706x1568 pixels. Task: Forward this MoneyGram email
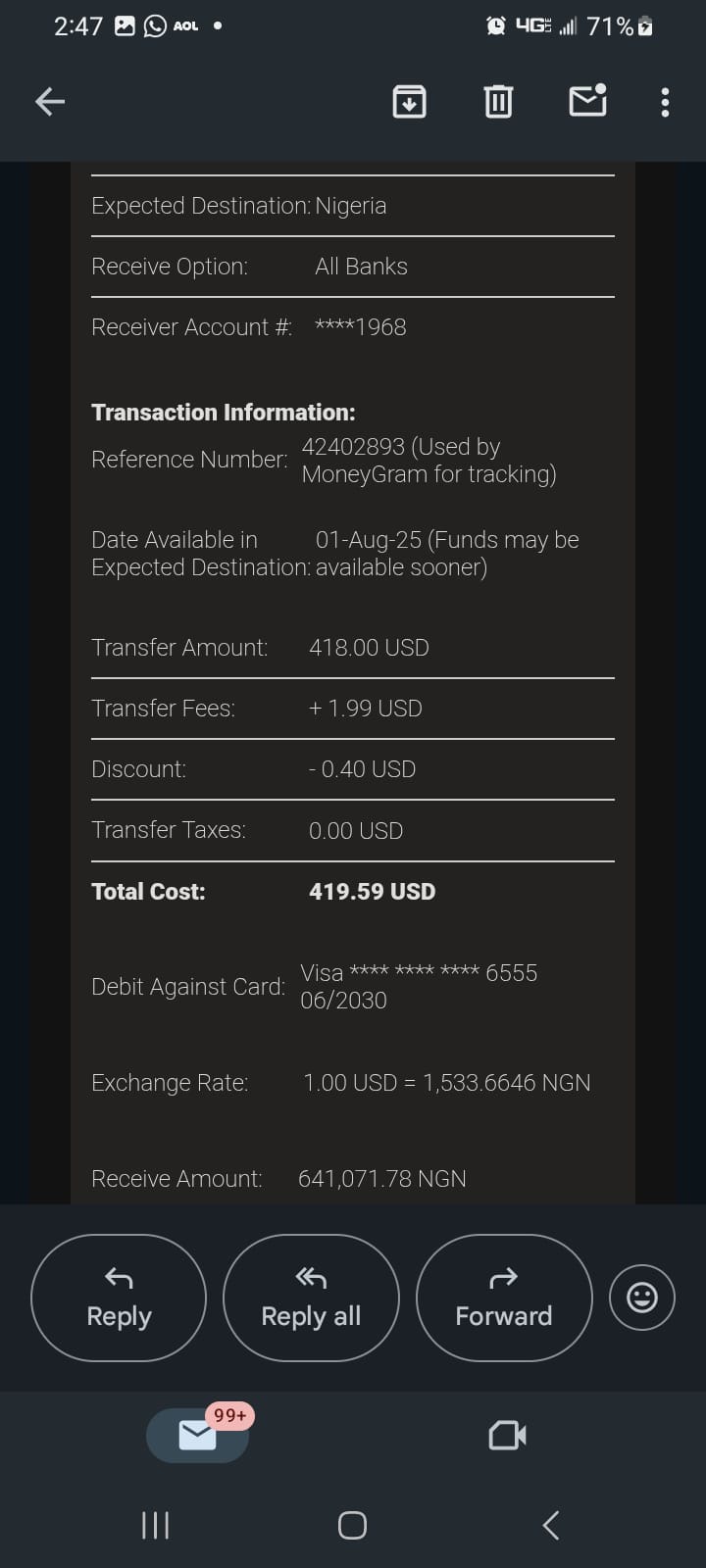point(504,1298)
